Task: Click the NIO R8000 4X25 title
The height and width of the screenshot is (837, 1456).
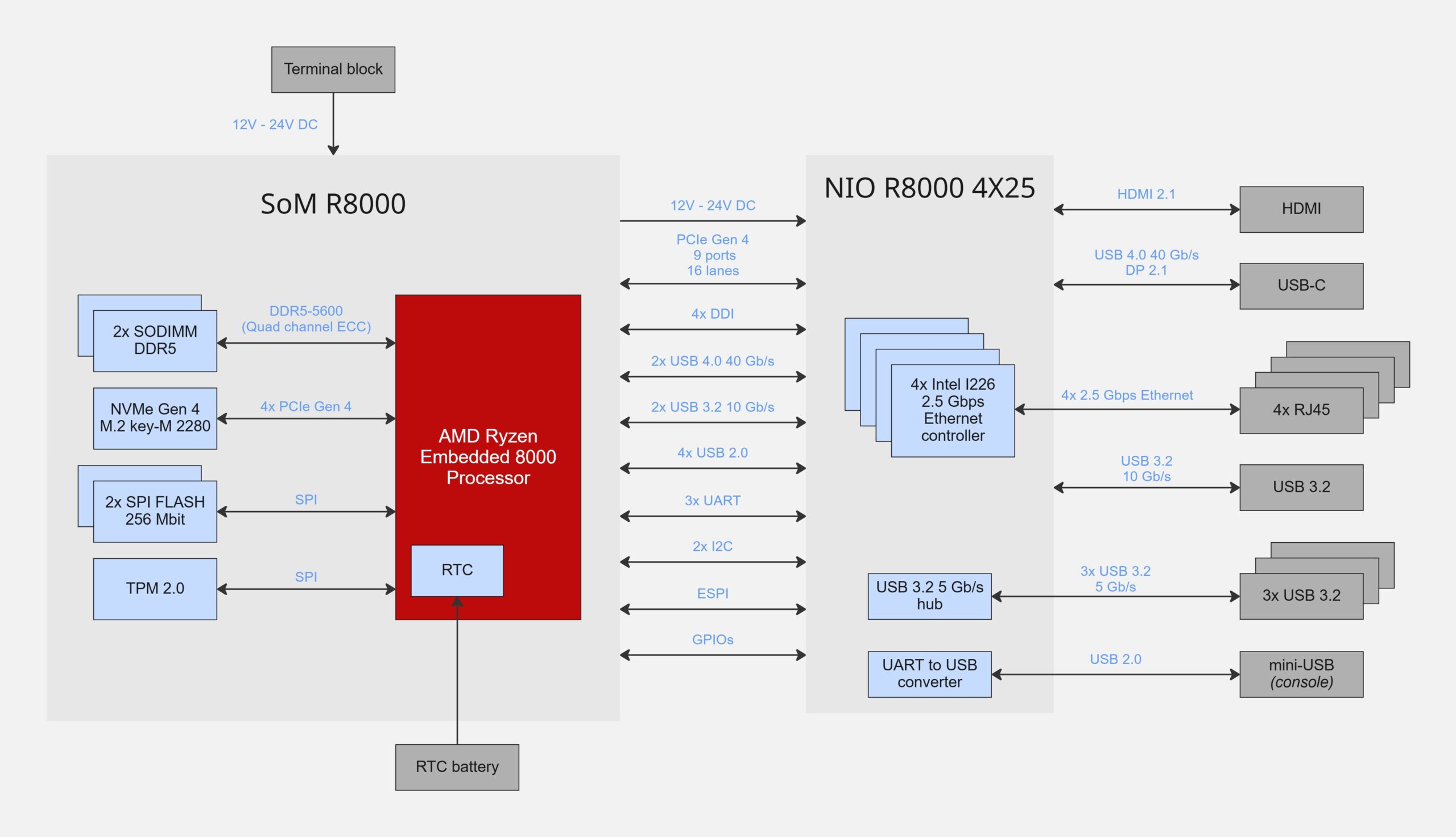Action: 930,188
